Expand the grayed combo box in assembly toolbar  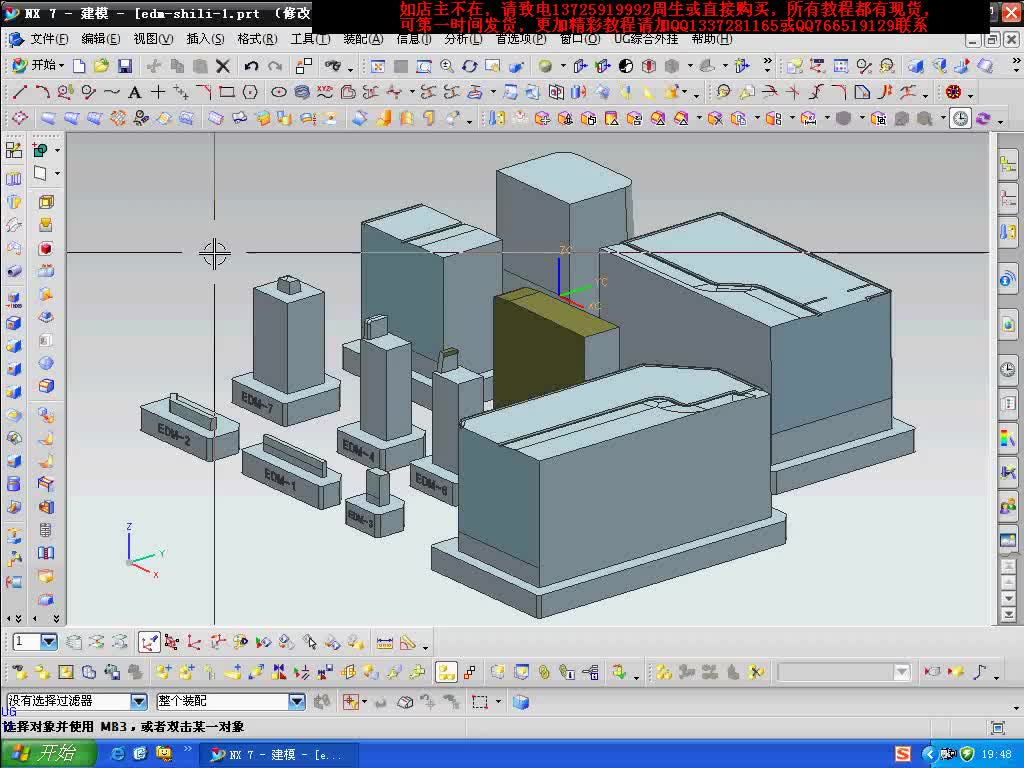click(x=902, y=672)
